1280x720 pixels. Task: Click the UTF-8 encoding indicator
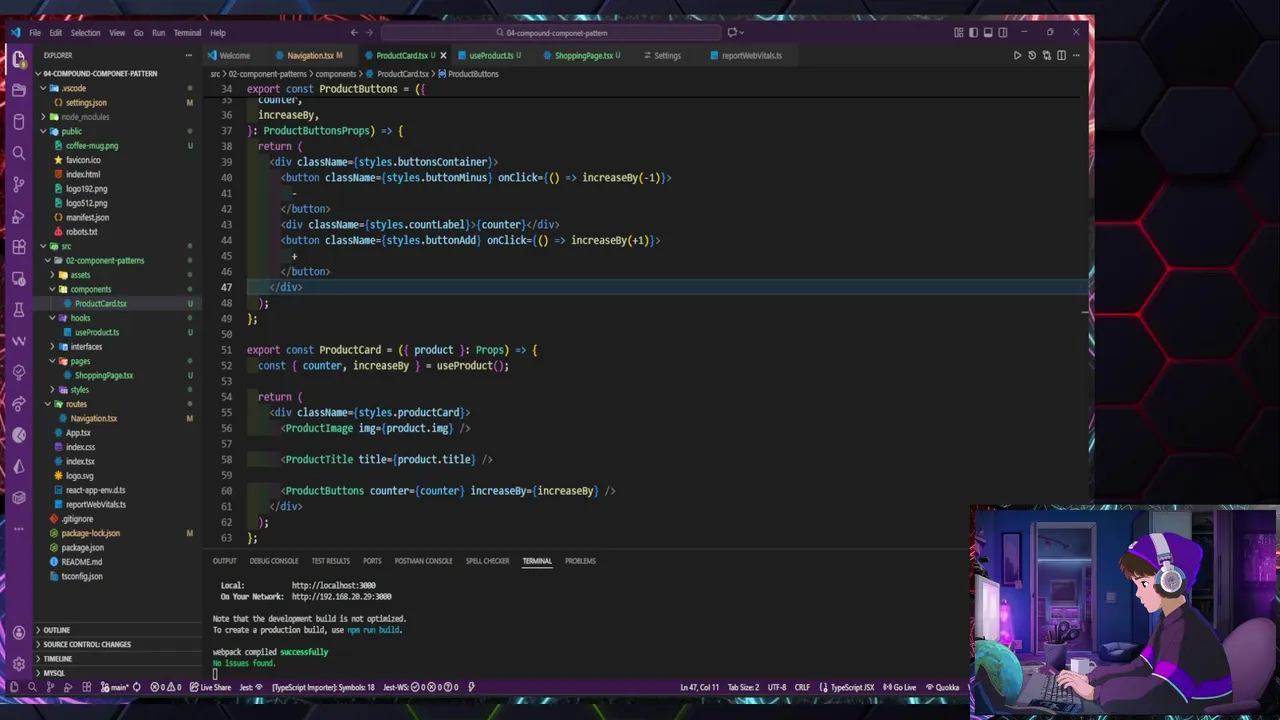(x=777, y=687)
